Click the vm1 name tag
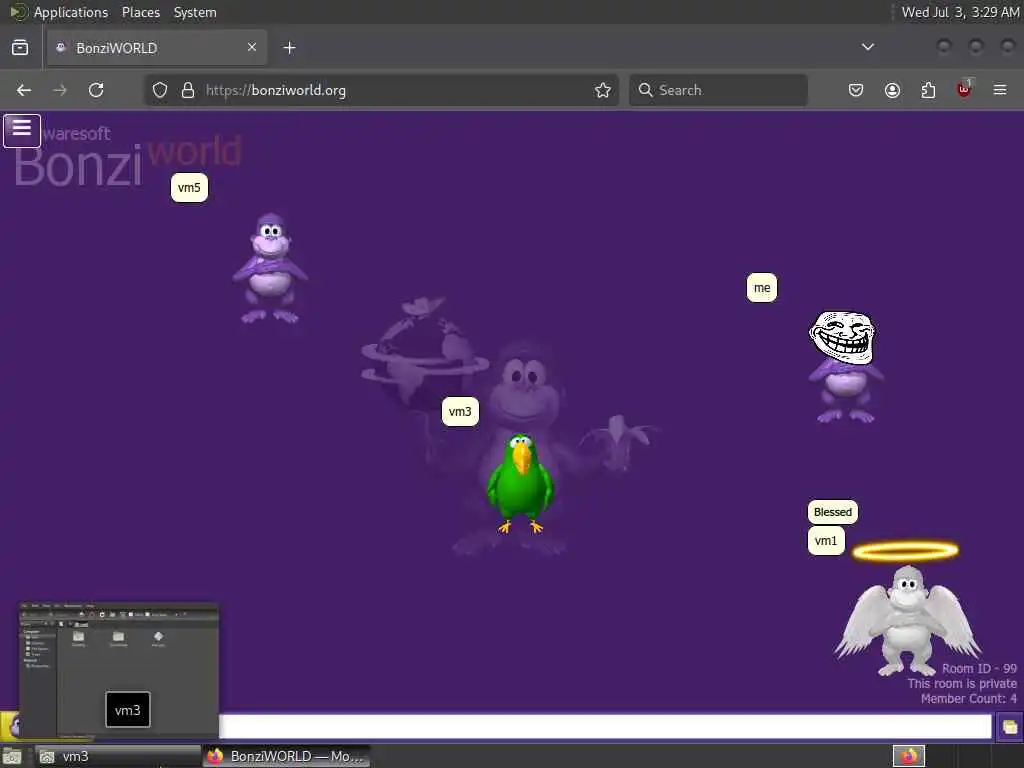Viewport: 1024px width, 768px height. pyautogui.click(x=826, y=541)
